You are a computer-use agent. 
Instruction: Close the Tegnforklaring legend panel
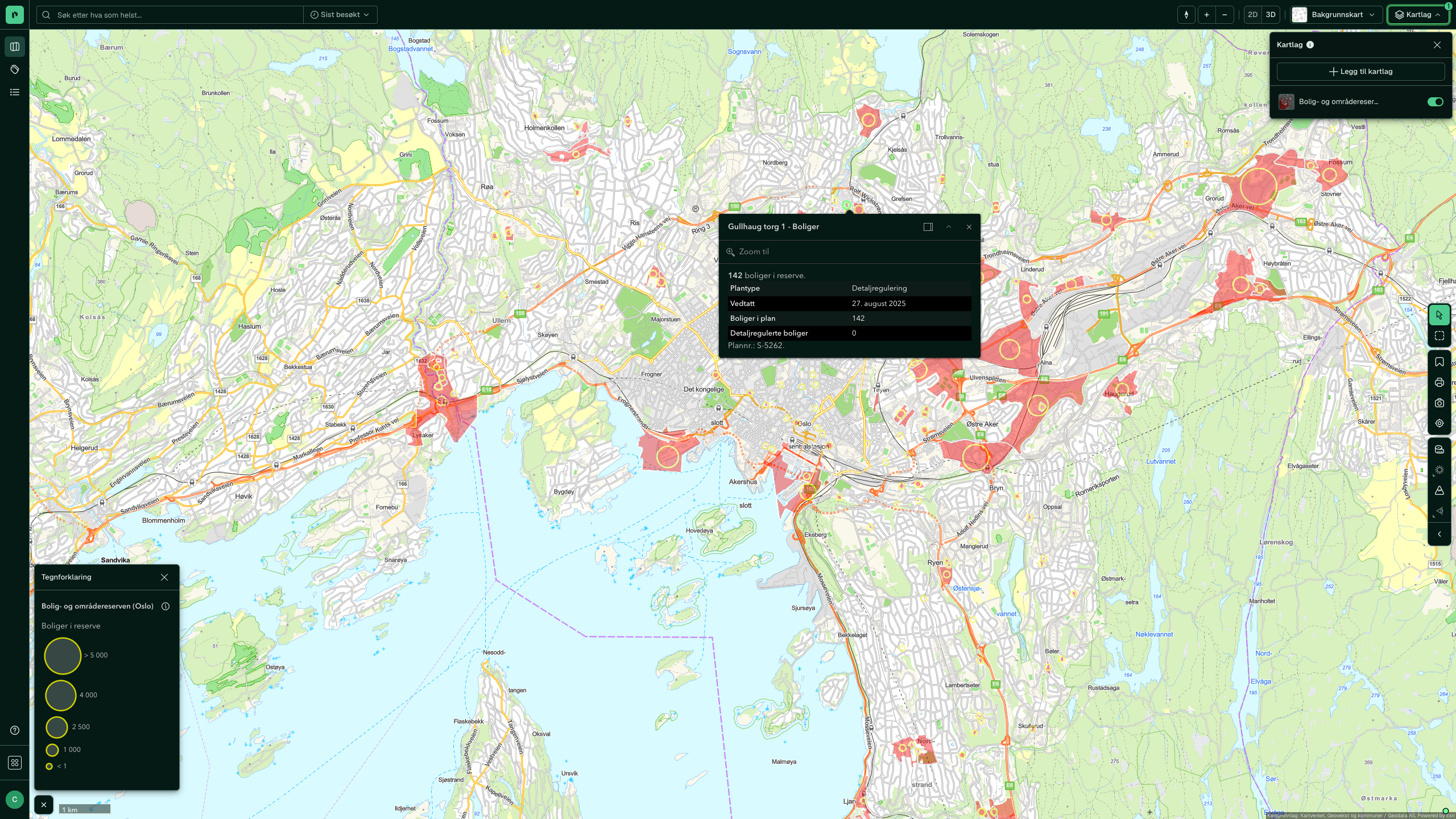tap(164, 577)
